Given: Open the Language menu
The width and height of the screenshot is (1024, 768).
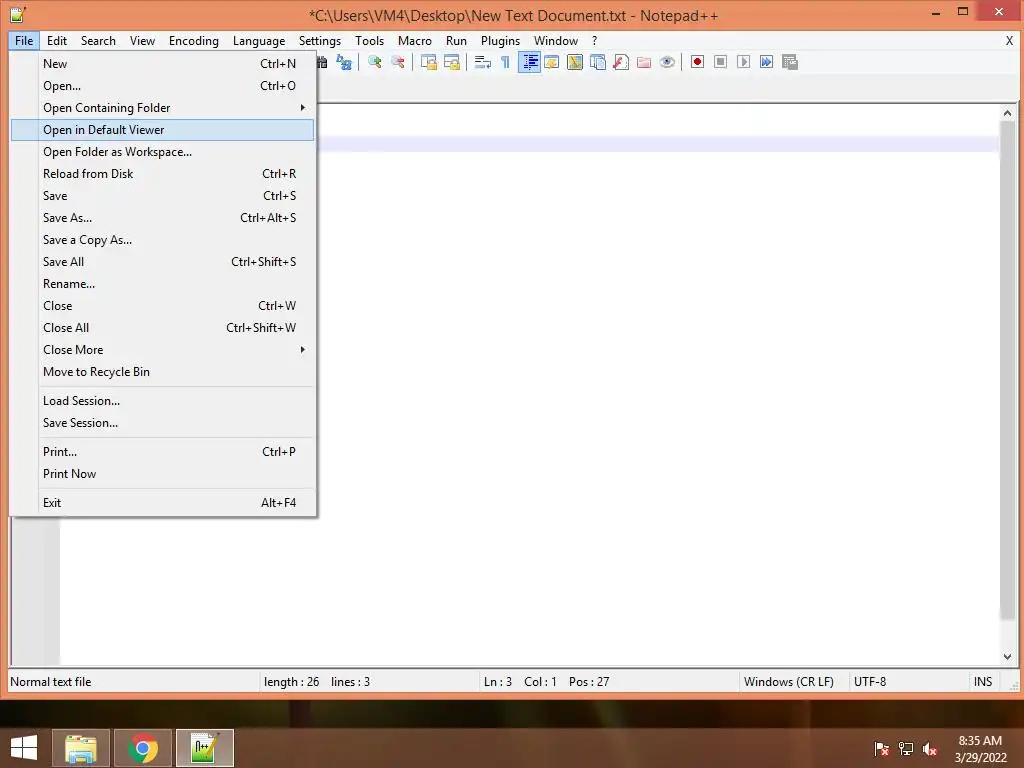Looking at the screenshot, I should coord(259,40).
